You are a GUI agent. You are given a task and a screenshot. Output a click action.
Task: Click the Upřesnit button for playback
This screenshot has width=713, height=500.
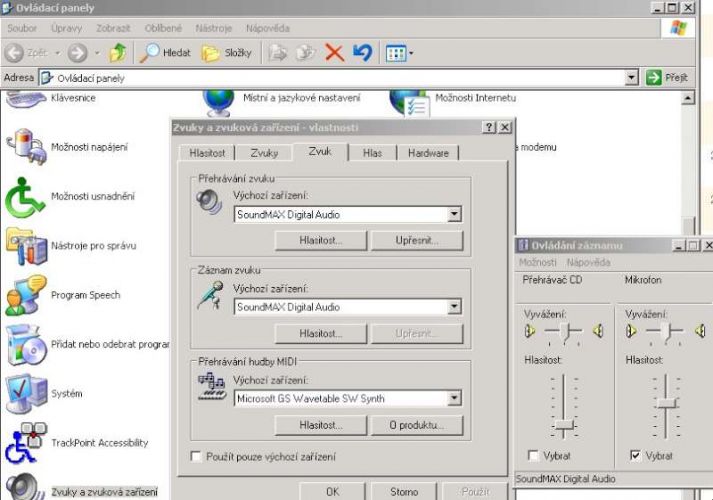pos(417,240)
